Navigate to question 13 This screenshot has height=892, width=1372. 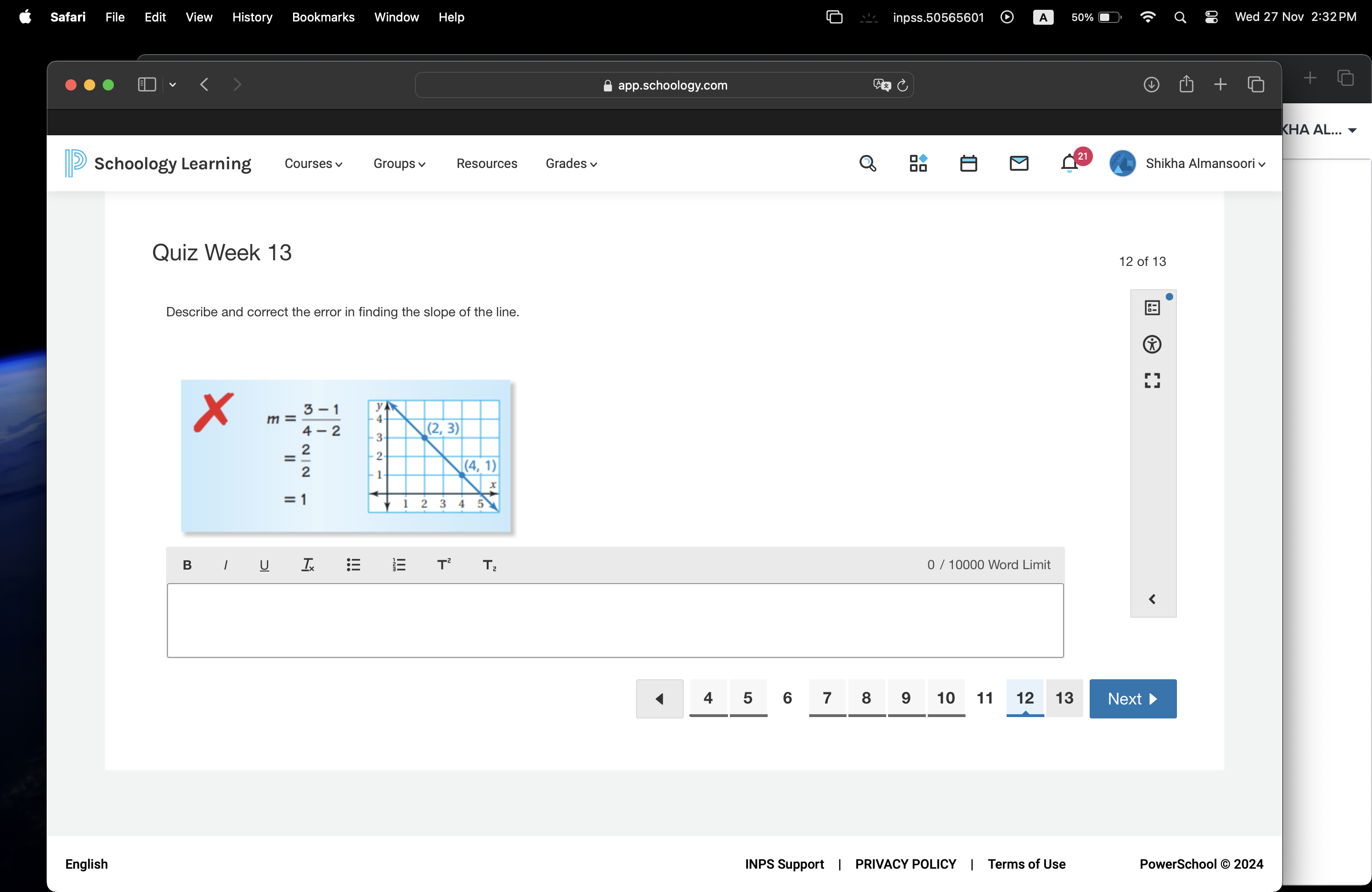(1063, 698)
